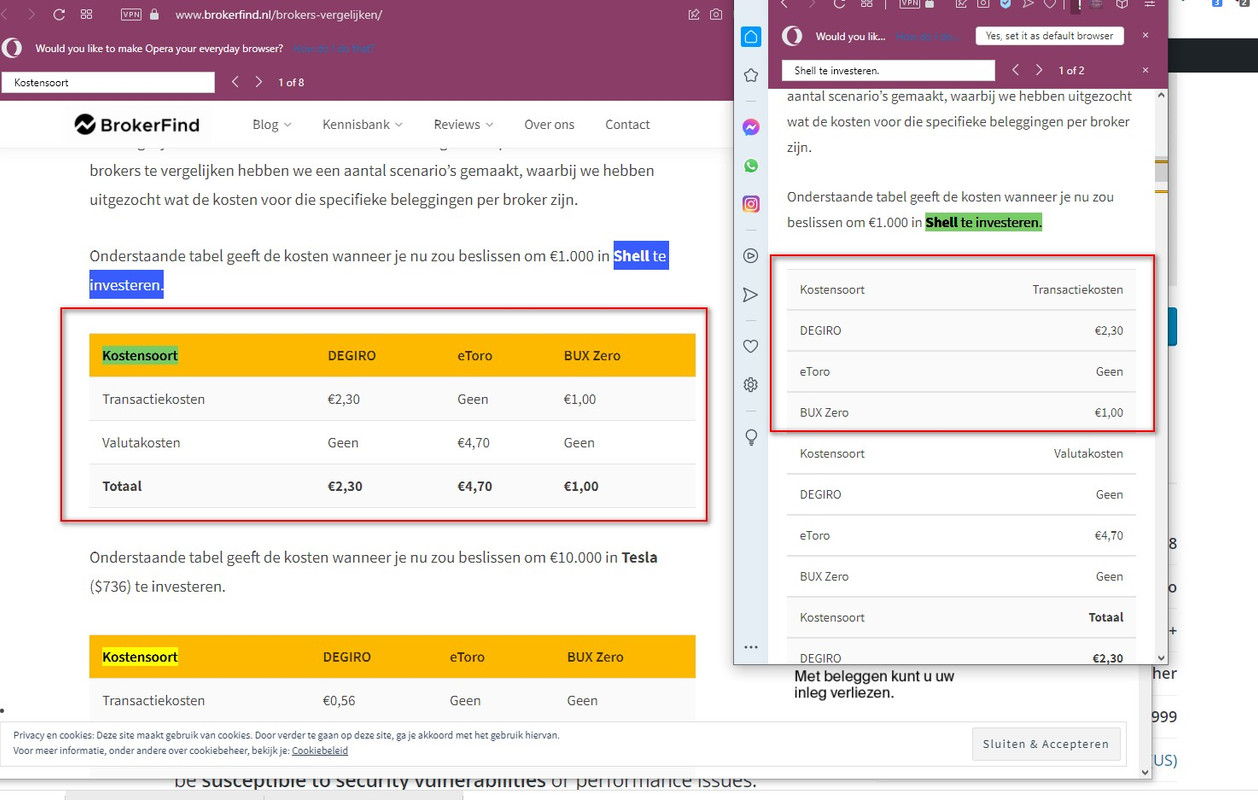Open the Home icon in Opera sidebar
This screenshot has height=800, width=1258.
point(751,37)
